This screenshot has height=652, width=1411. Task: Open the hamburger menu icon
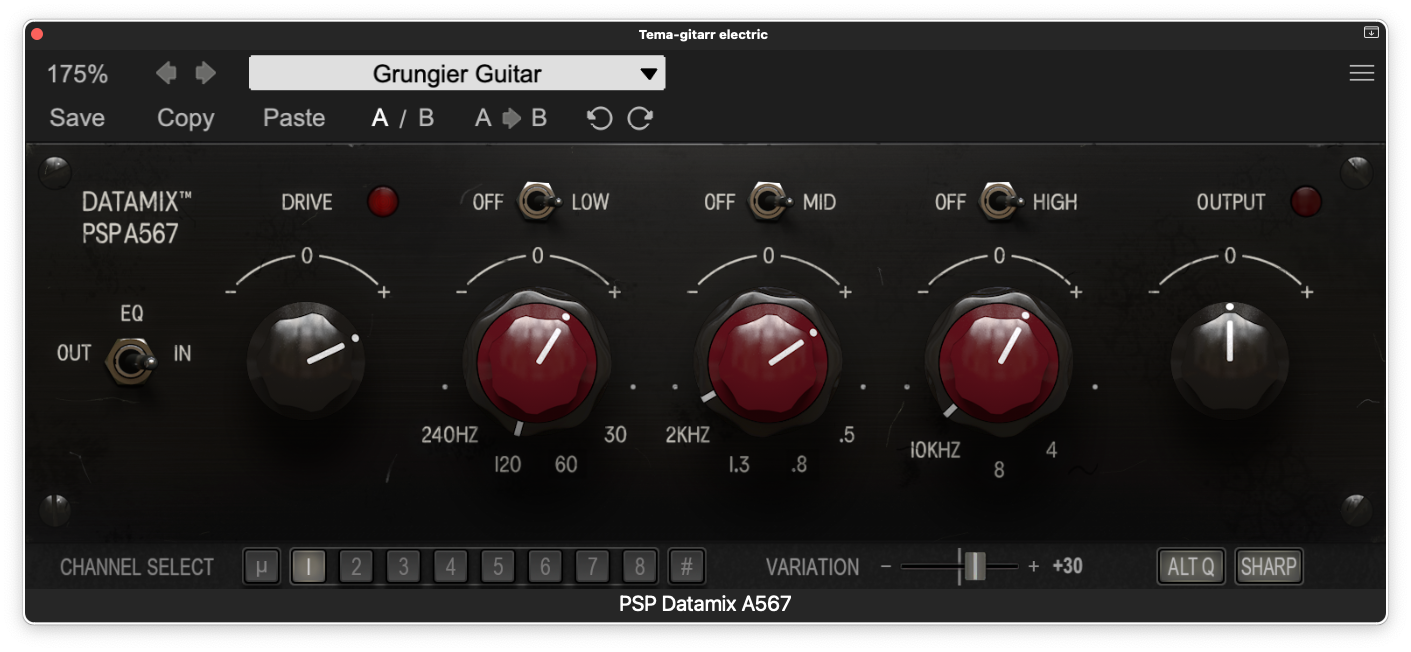tap(1361, 73)
